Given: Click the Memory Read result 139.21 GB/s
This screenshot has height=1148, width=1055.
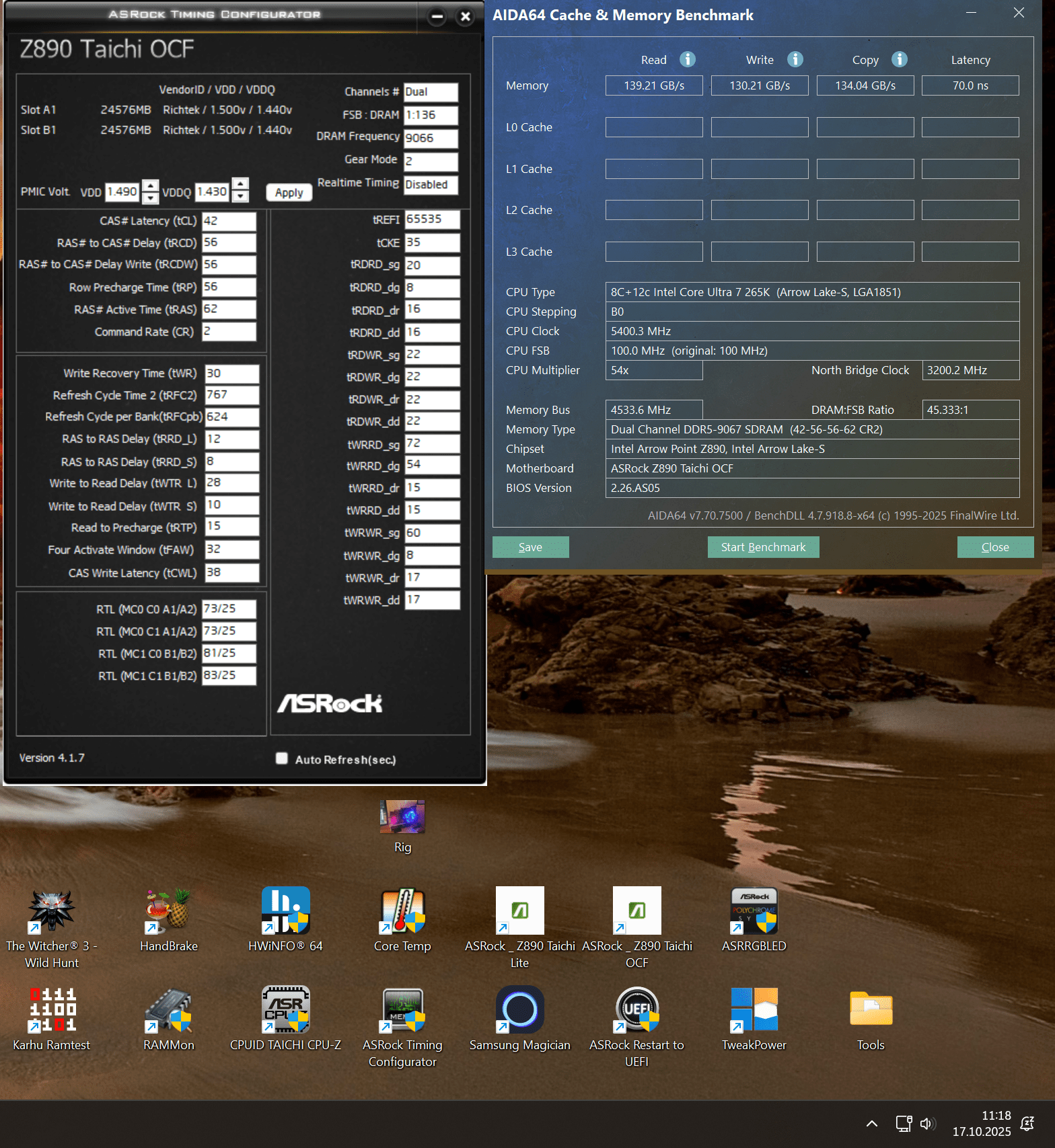Looking at the screenshot, I should pyautogui.click(x=654, y=85).
